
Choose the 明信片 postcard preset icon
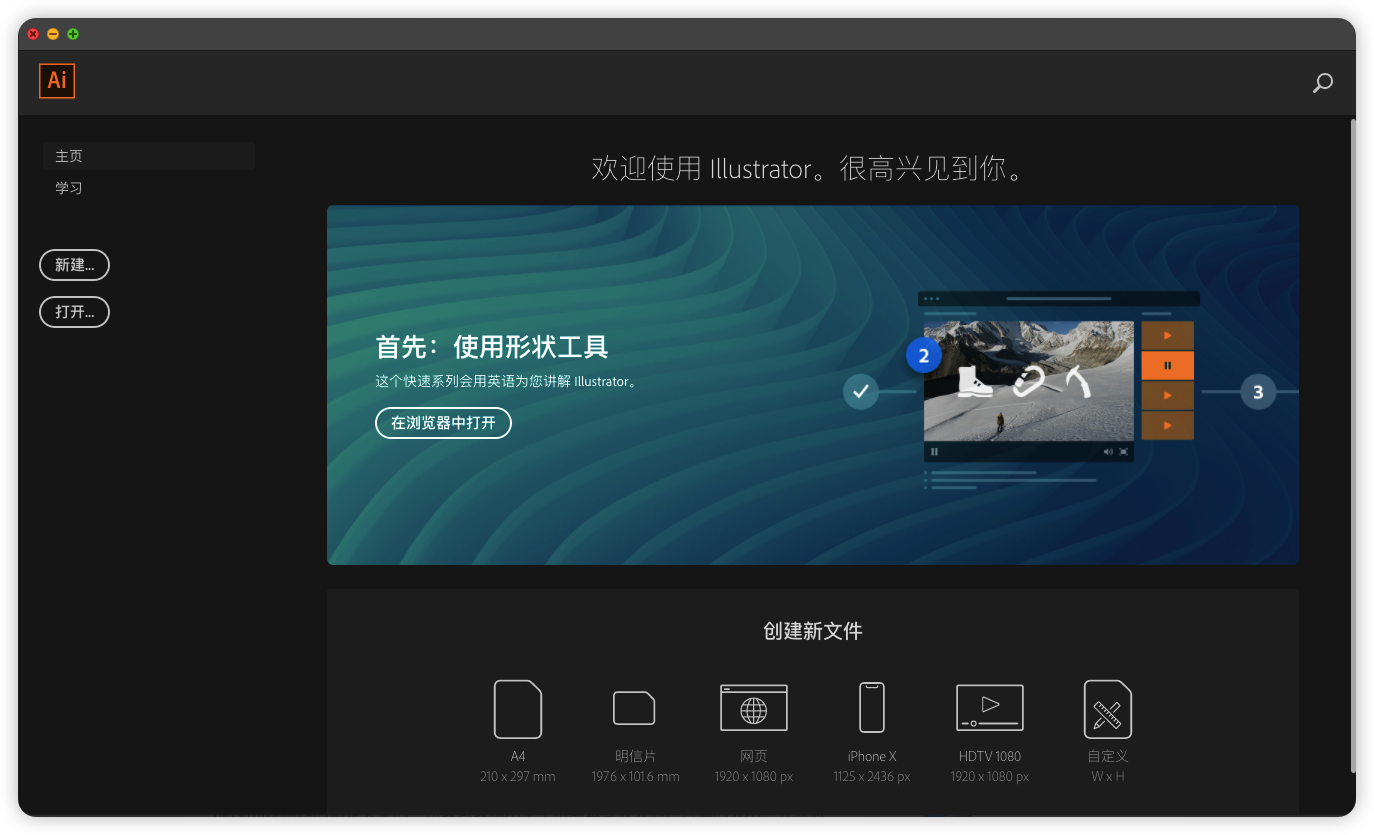click(634, 708)
